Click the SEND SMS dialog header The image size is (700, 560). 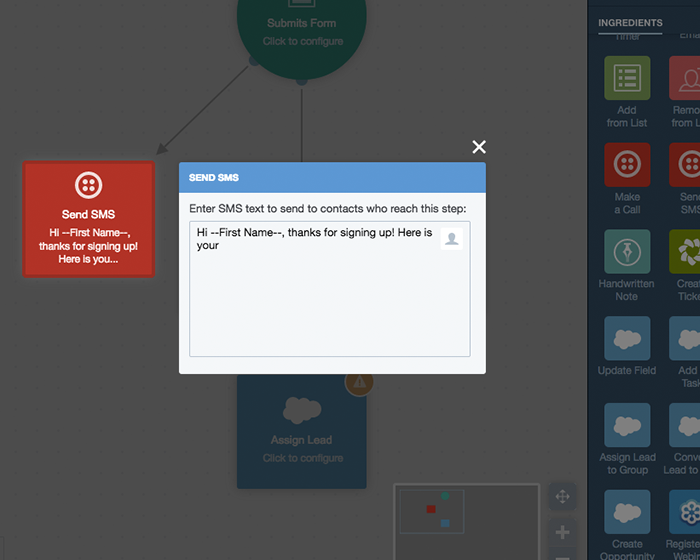click(332, 178)
